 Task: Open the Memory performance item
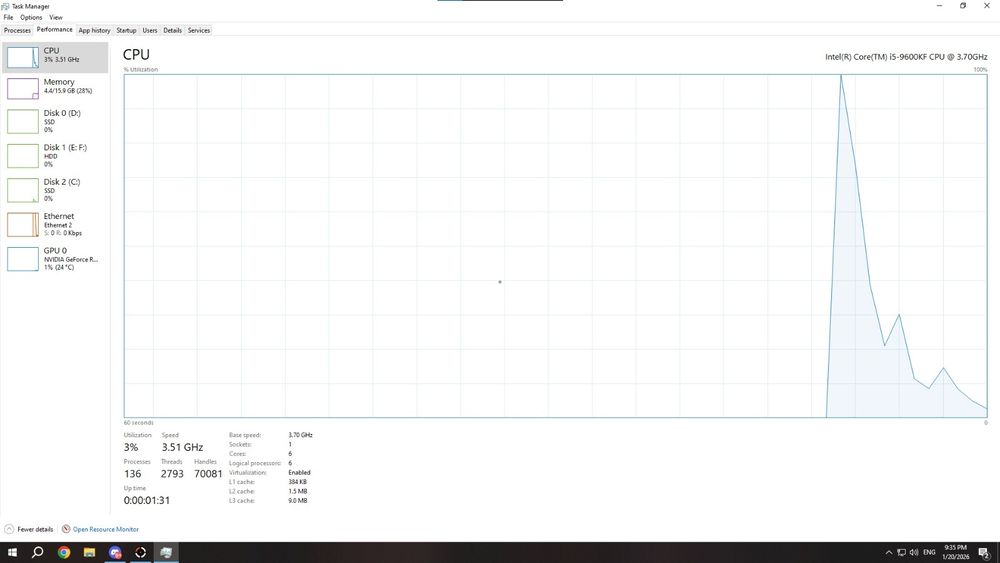(55, 89)
